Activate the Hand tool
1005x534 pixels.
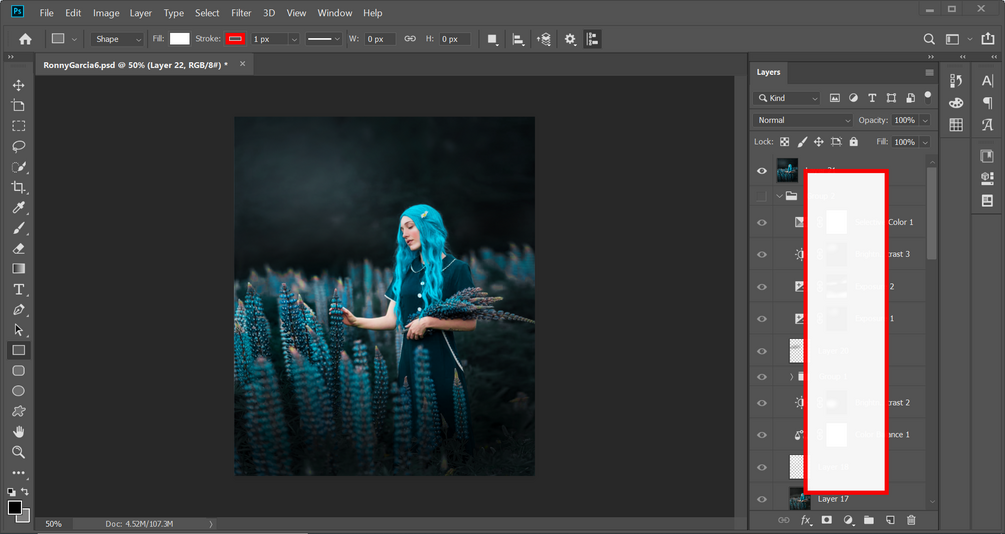tap(18, 432)
